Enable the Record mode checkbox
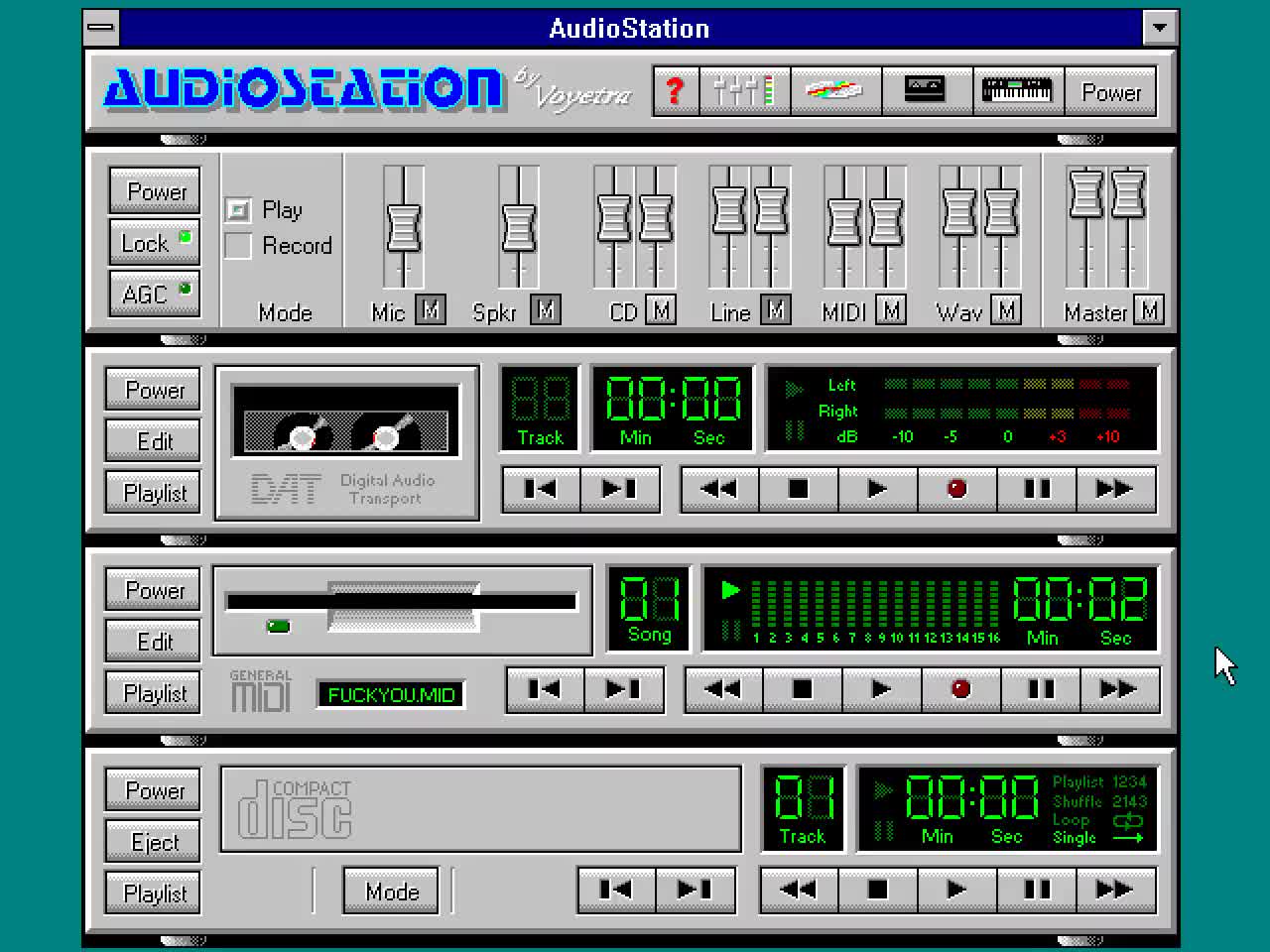The image size is (1270, 952). pyautogui.click(x=238, y=246)
